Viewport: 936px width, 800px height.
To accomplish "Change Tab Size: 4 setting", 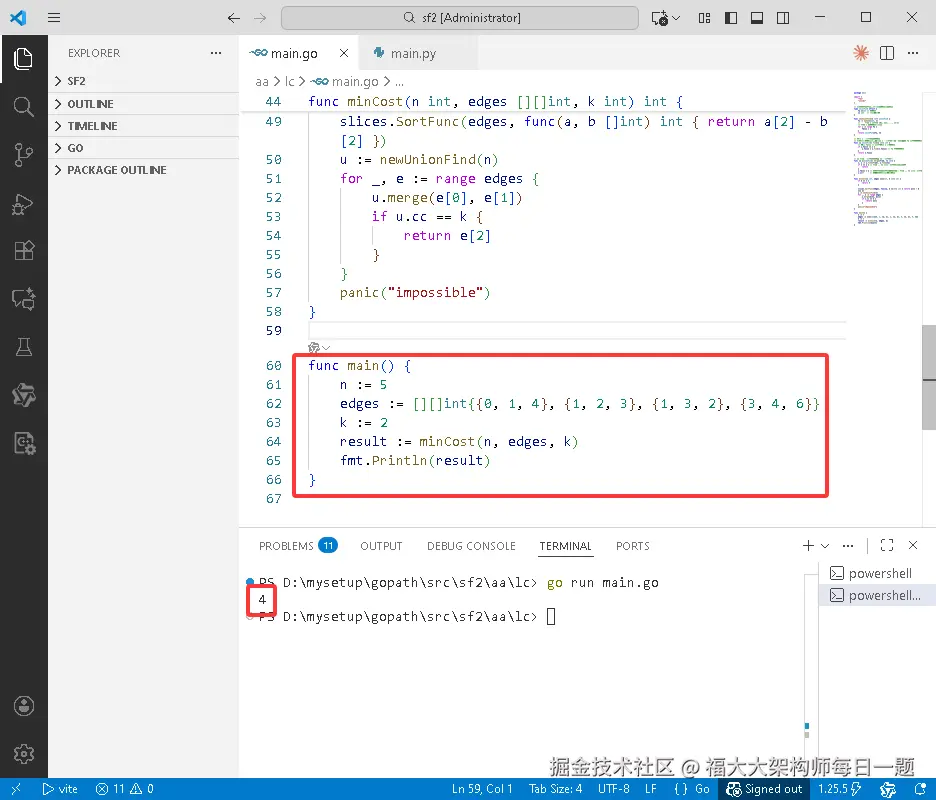I will [555, 789].
